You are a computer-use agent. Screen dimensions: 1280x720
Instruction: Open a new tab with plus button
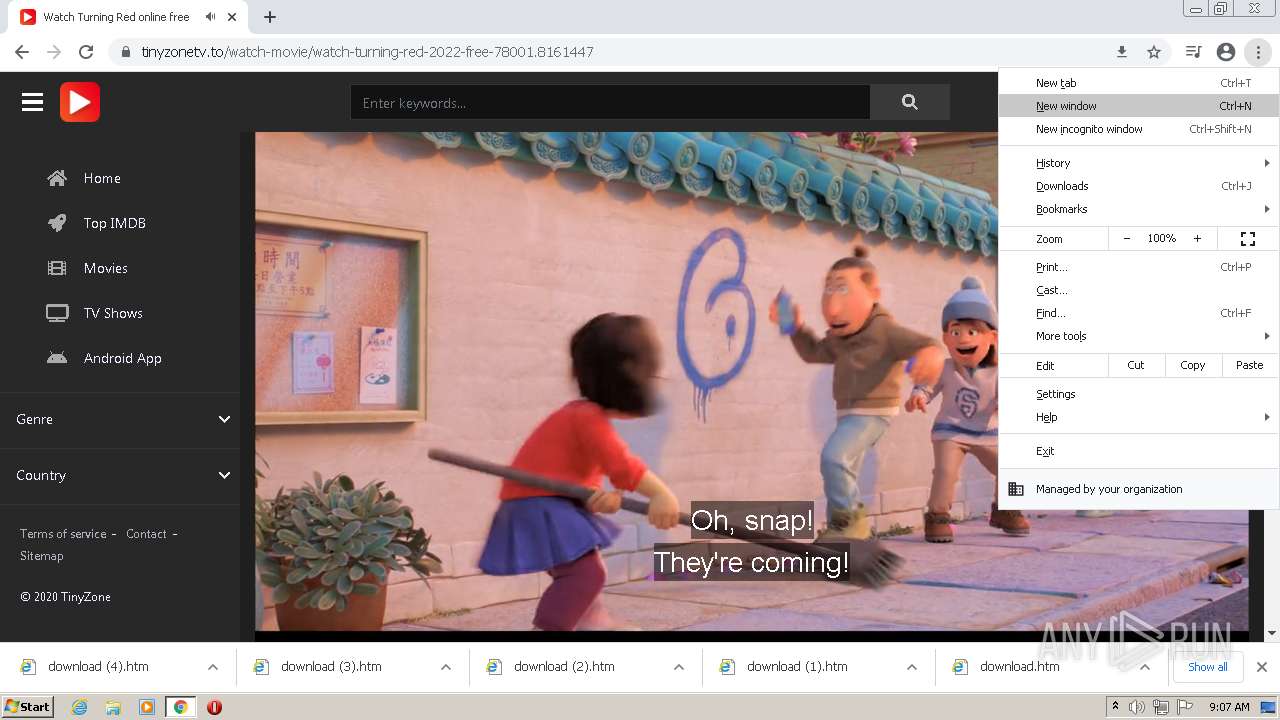270,17
